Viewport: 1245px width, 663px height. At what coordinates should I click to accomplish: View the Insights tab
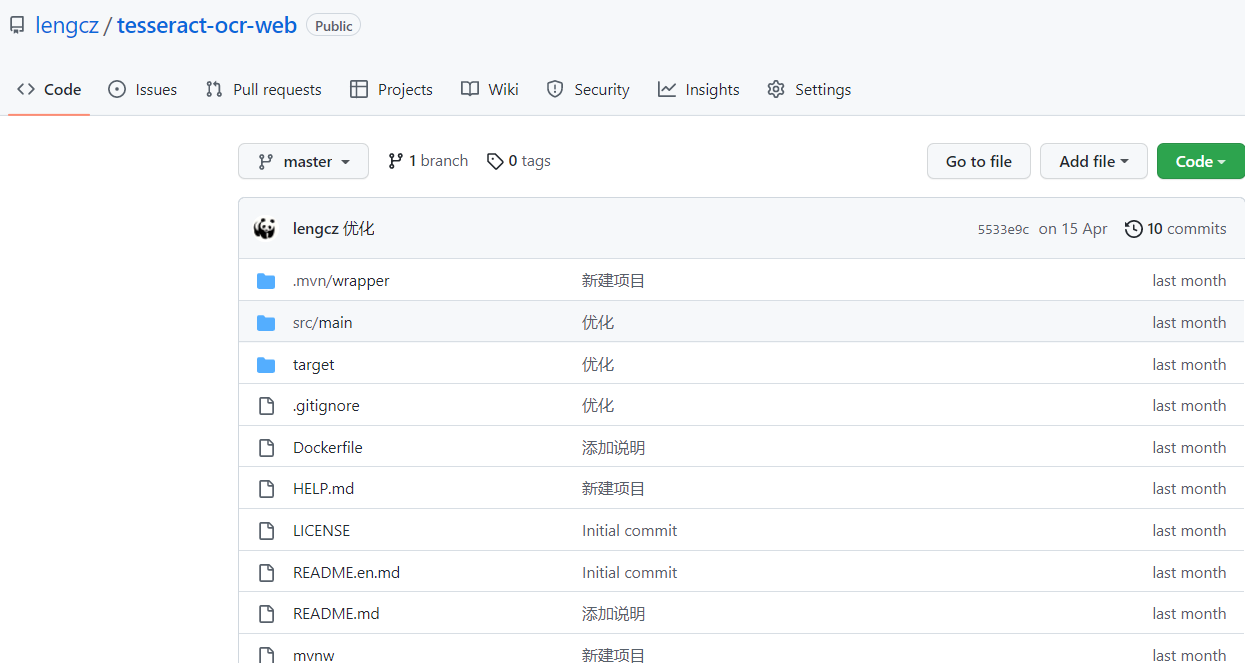699,89
